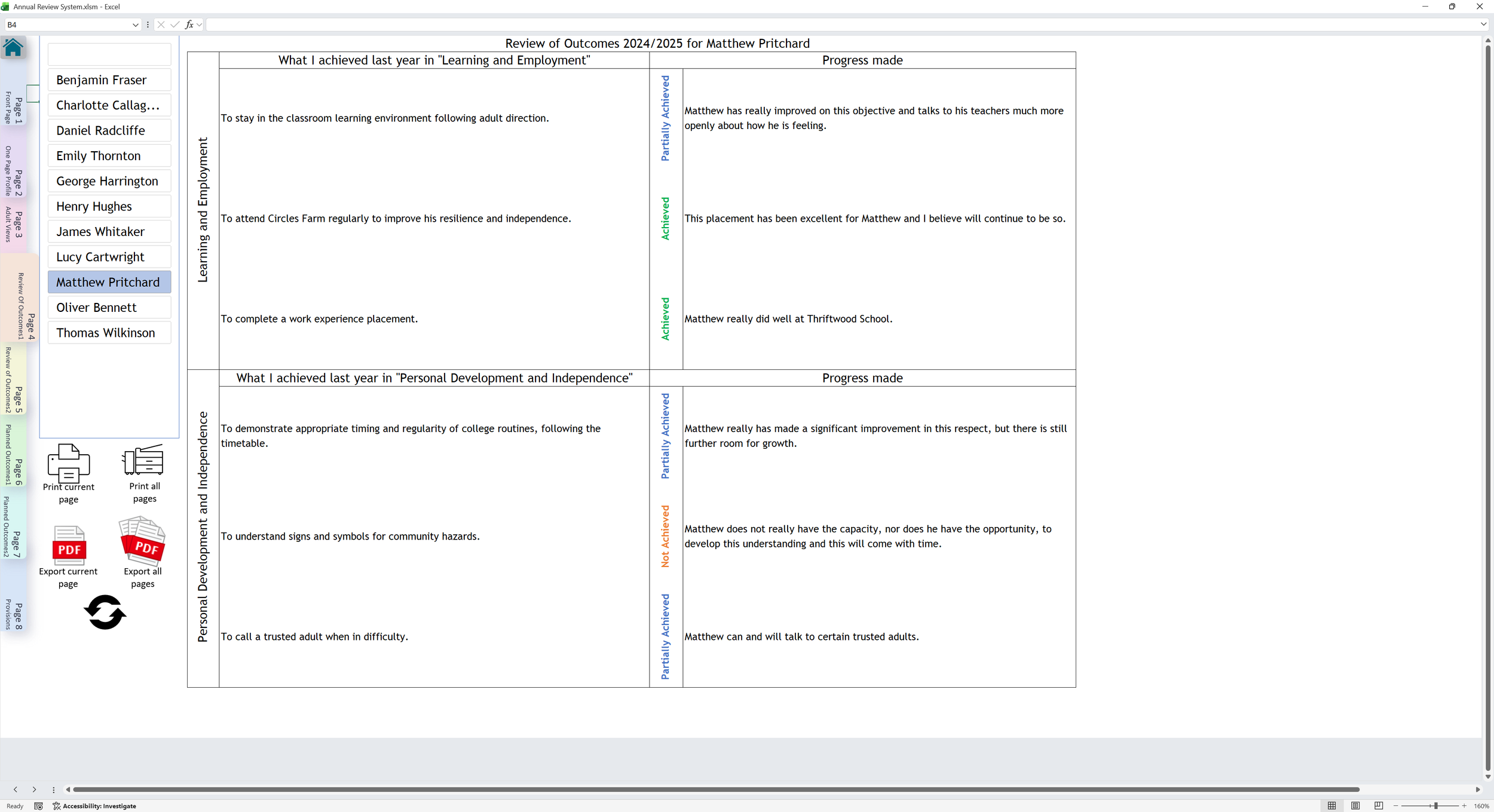The width and height of the screenshot is (1494, 812).
Task: Open sheet tab options three dots
Action: (53, 789)
